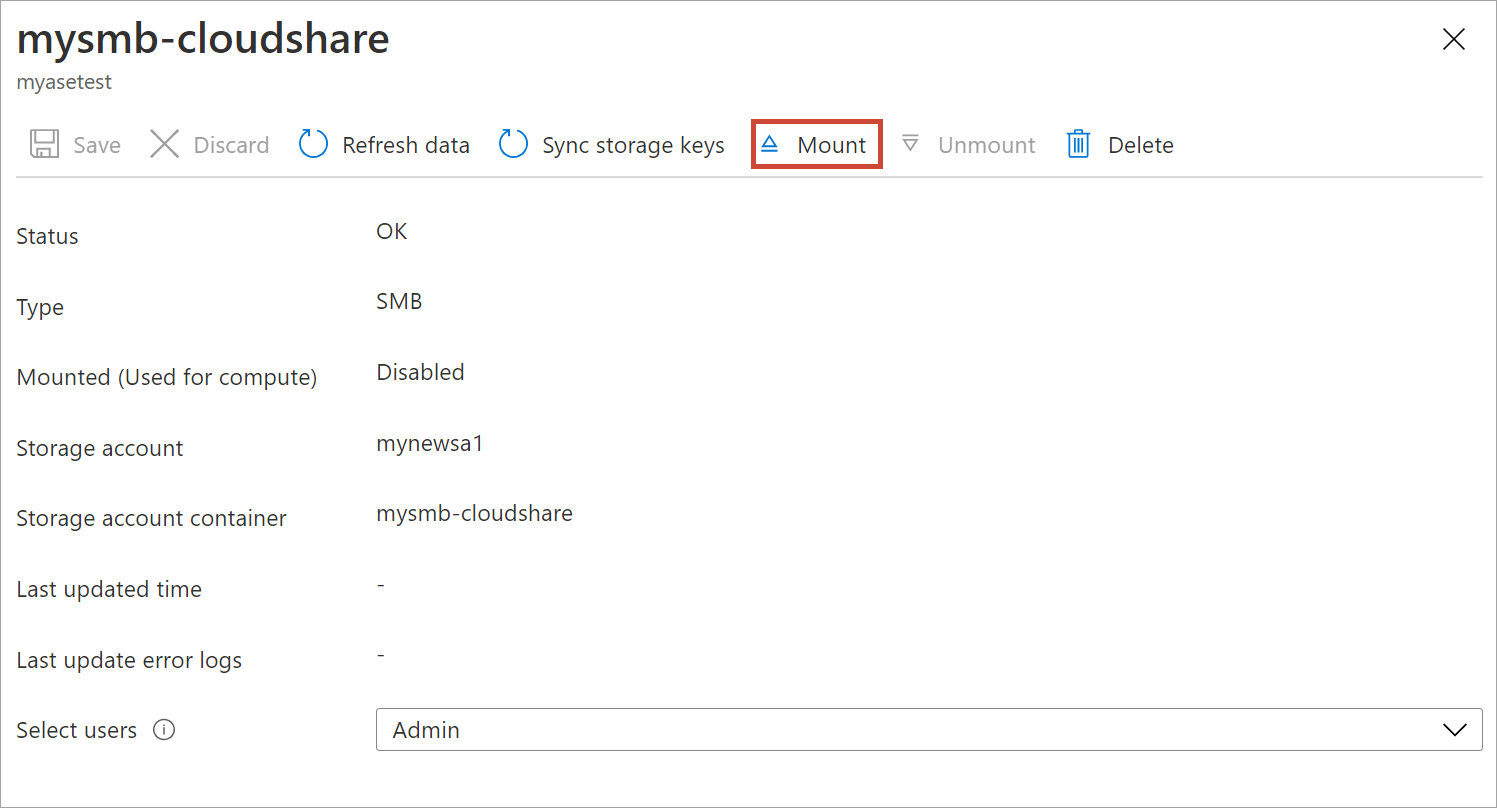Close the mysmb-cloudshare blade
Image resolution: width=1497 pixels, height=808 pixels.
1453,39
